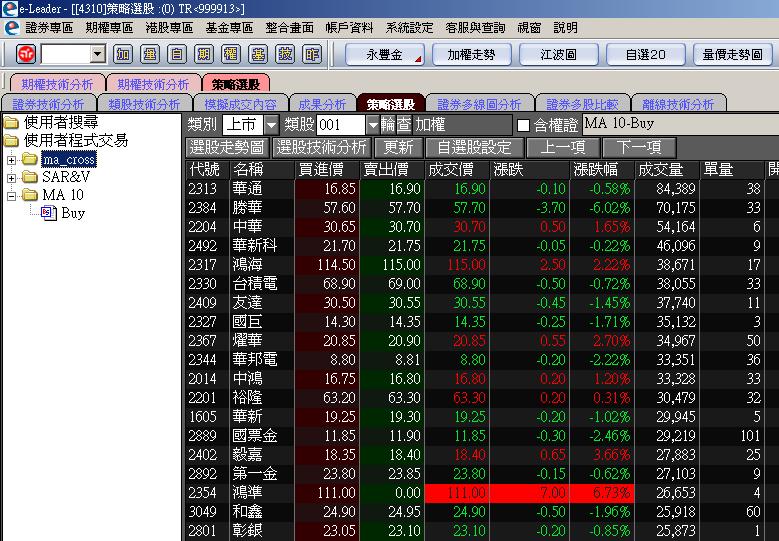The width and height of the screenshot is (779, 541).
Task: Open the 永豐金 button dropdown
Action: [418, 60]
